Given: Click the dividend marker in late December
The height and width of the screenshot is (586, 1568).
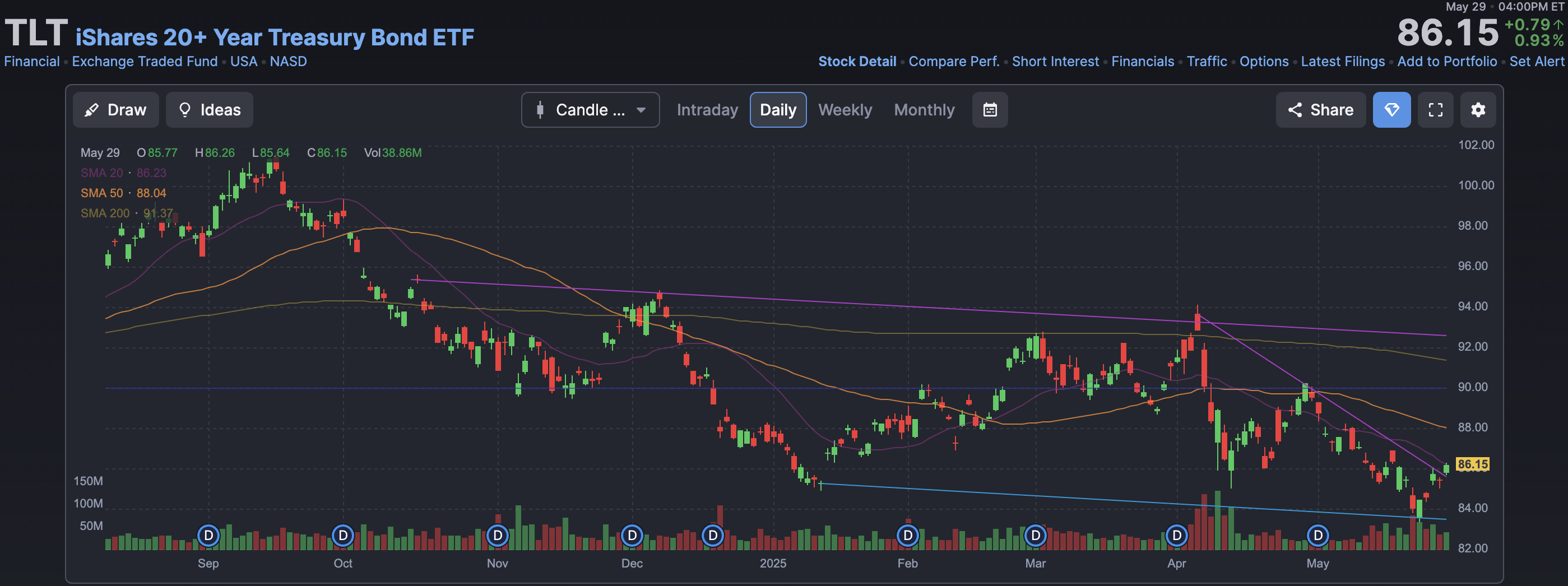Looking at the screenshot, I should 712,536.
